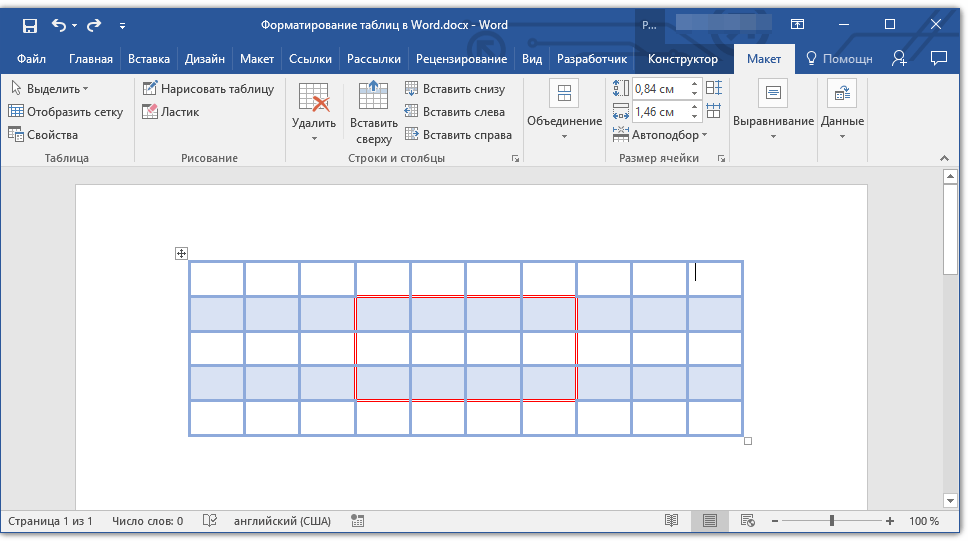The image size is (968, 541).
Task: Toggle Отобразить сетку gridlines
Action: pos(66,112)
